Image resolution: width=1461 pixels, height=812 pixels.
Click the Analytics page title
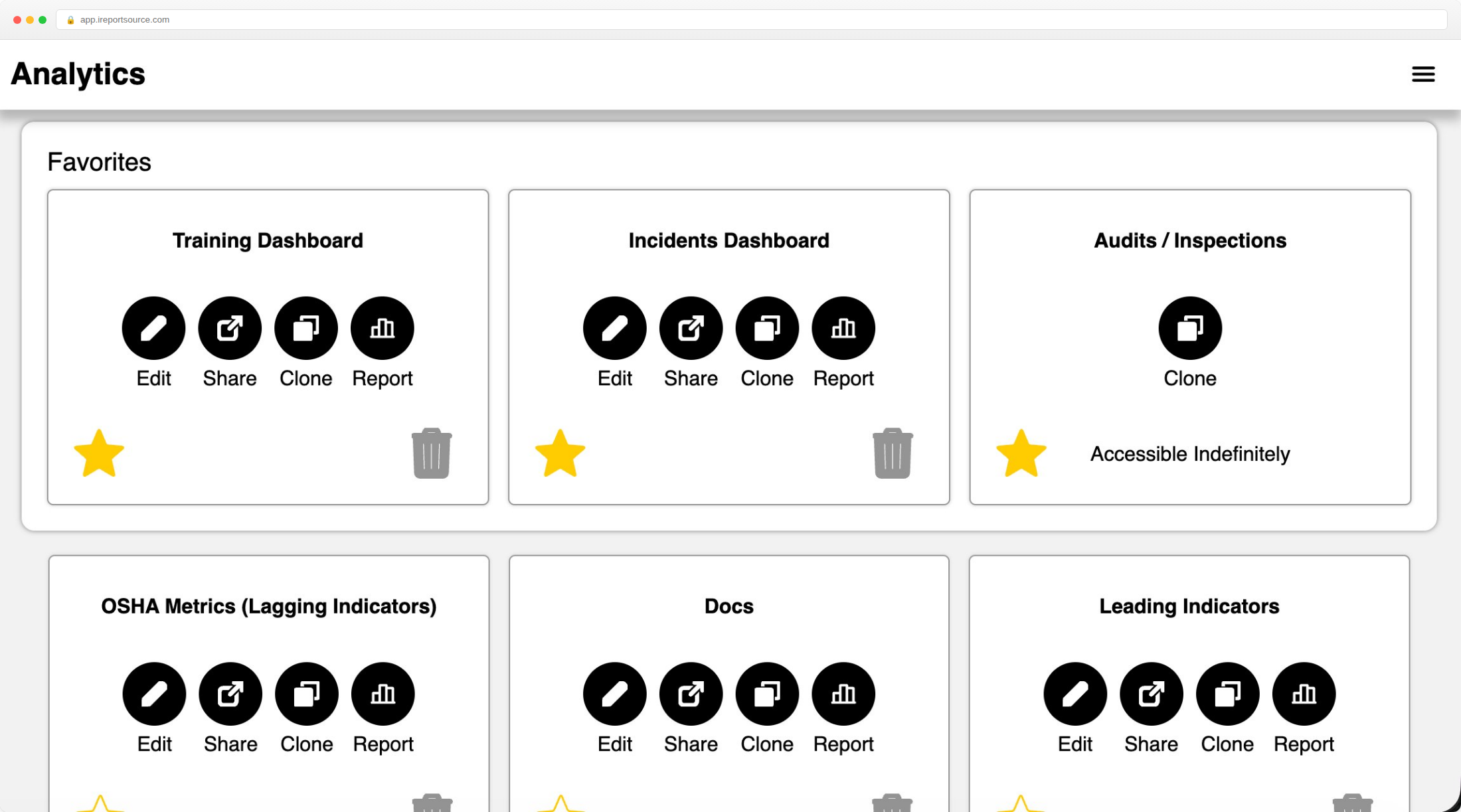point(78,74)
